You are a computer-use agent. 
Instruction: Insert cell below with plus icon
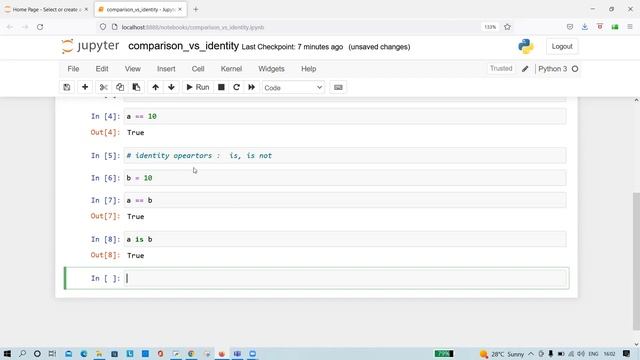85,87
